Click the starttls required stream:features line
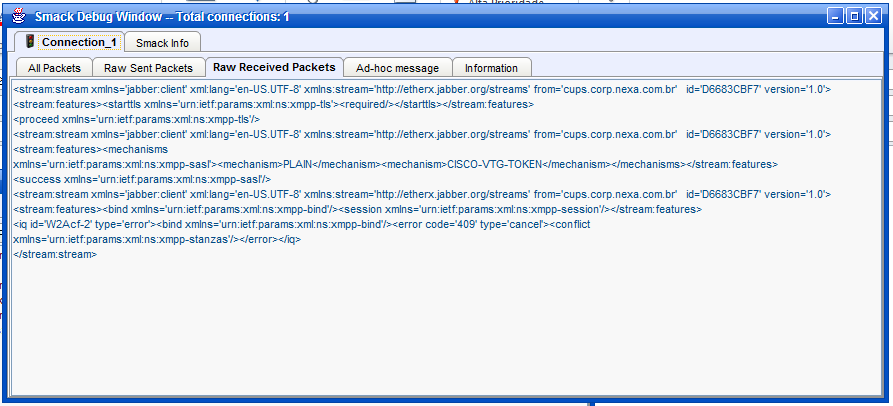 (273, 104)
